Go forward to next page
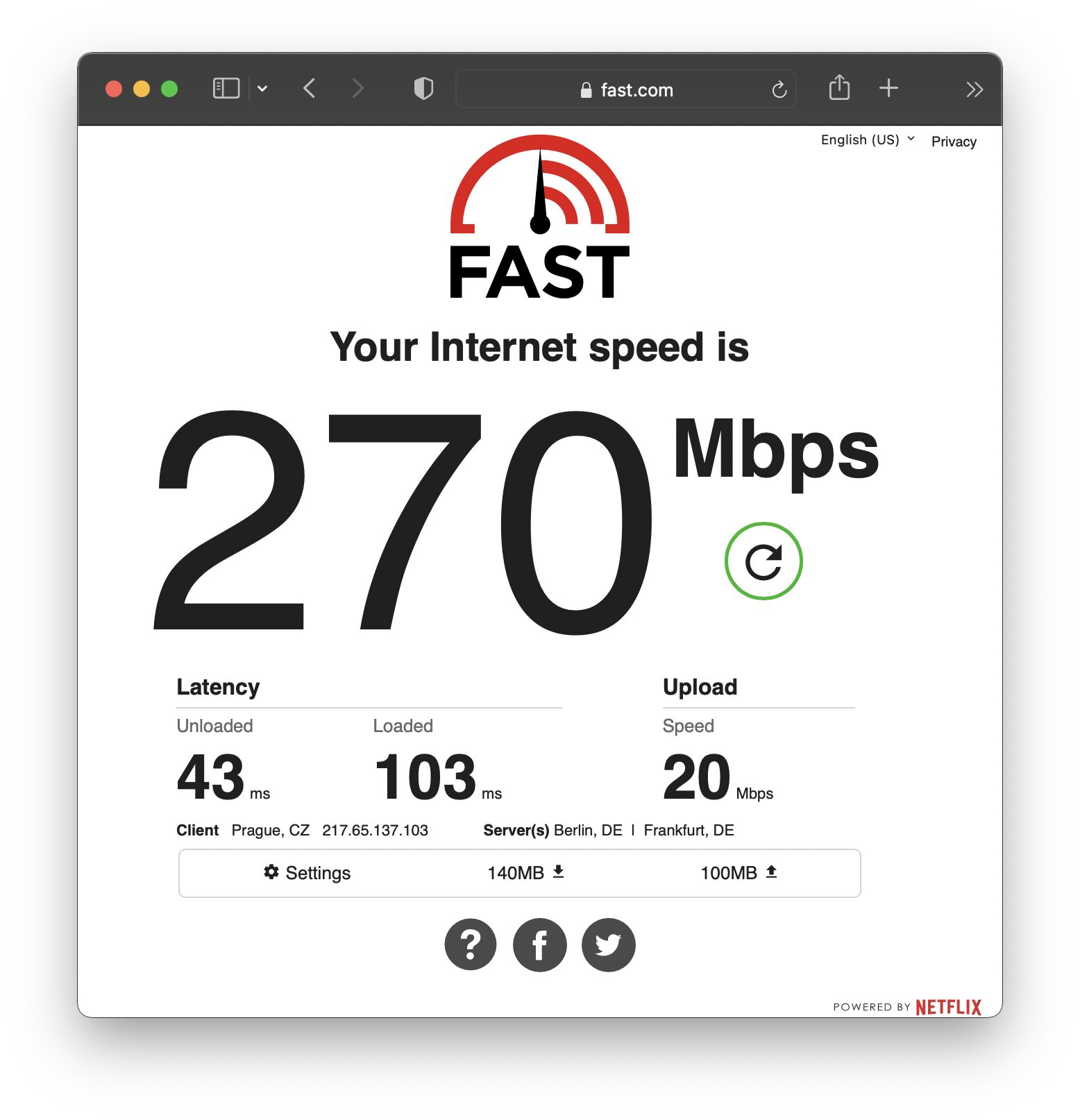Screen dimensions: 1080x1120 pos(357,88)
